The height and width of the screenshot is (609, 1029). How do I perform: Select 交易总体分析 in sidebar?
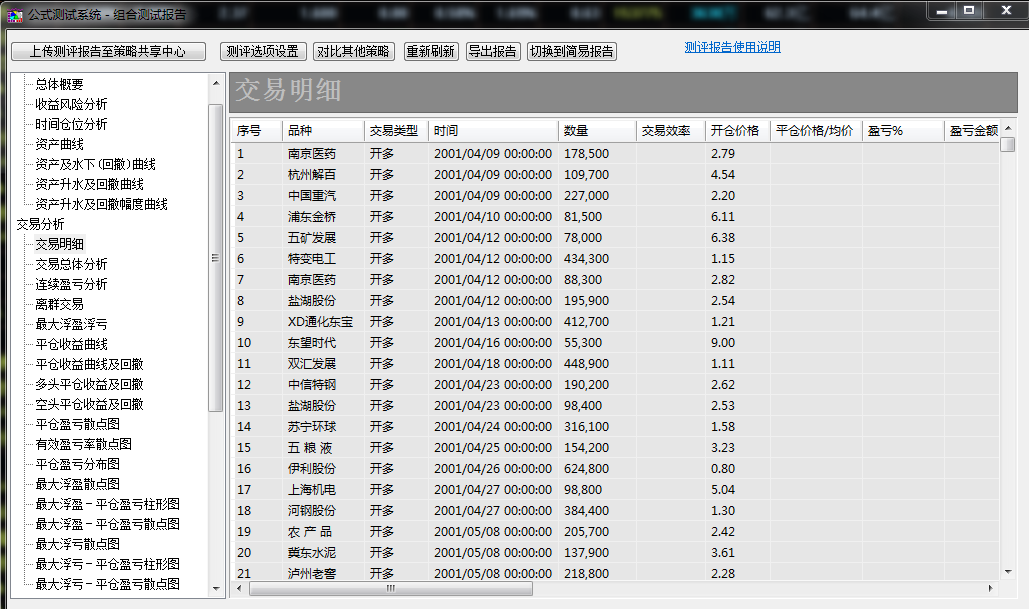71,264
